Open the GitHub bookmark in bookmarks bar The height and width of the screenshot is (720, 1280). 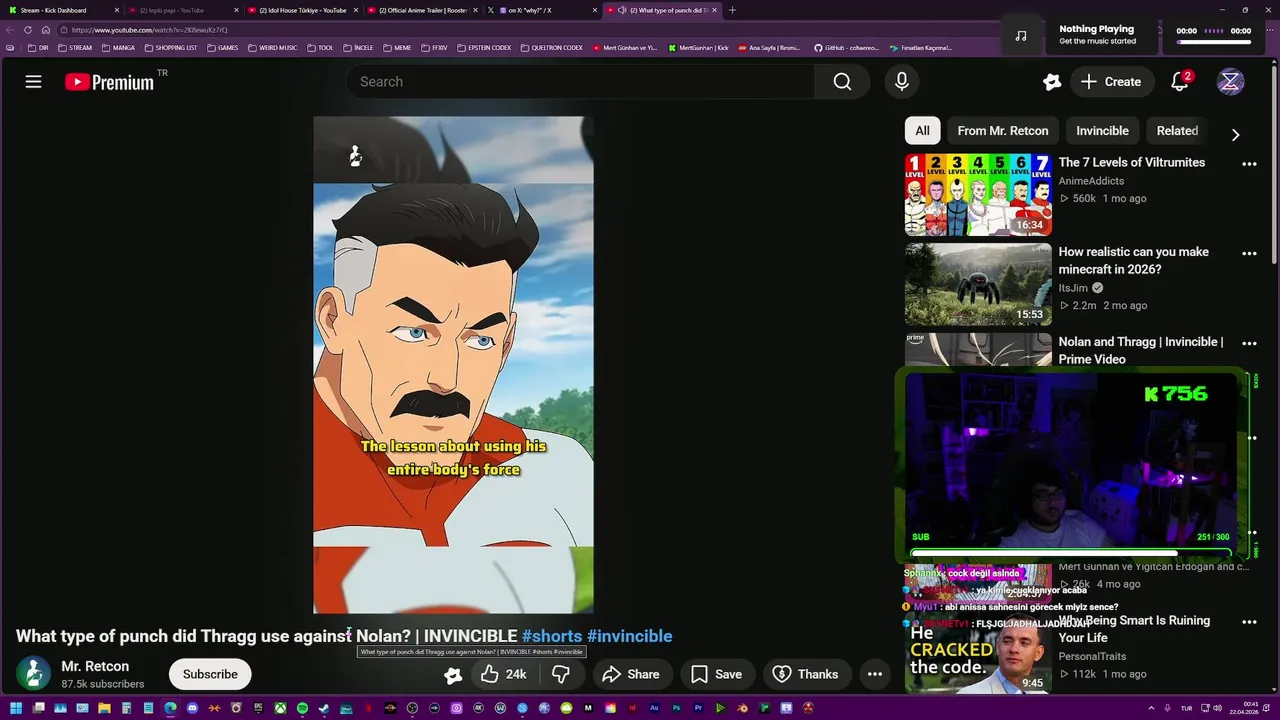click(846, 48)
